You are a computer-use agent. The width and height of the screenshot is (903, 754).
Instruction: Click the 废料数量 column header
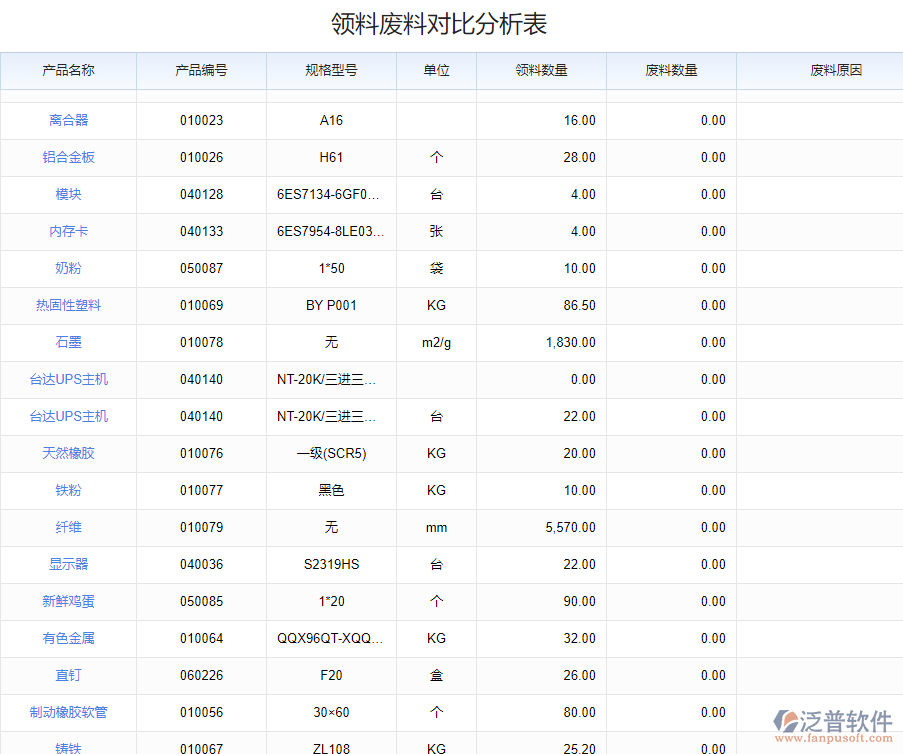tap(671, 70)
